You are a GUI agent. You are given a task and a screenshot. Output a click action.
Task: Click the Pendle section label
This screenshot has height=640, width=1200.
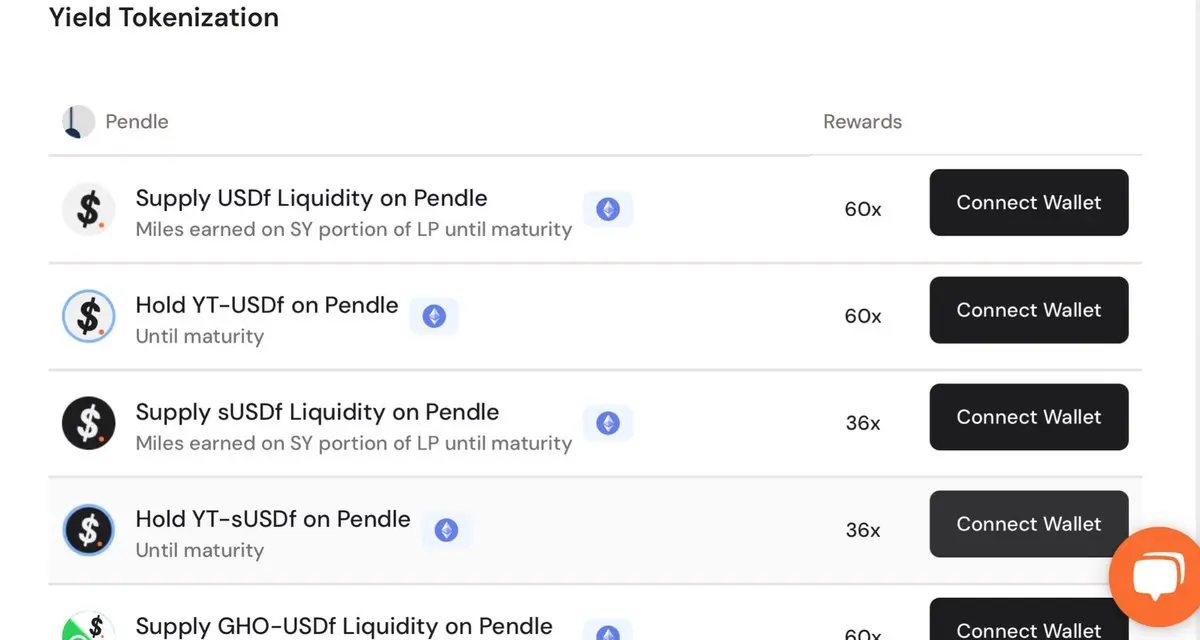coord(137,122)
